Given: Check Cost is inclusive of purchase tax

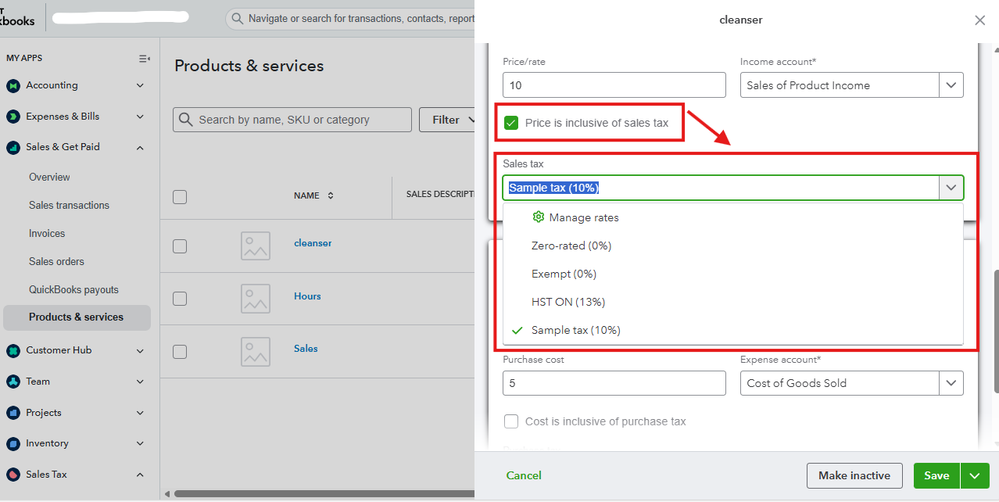Looking at the screenshot, I should coord(511,422).
